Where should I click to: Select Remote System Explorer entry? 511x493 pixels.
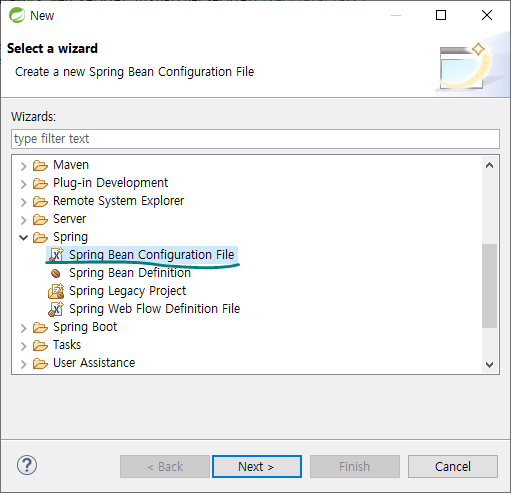(119, 201)
